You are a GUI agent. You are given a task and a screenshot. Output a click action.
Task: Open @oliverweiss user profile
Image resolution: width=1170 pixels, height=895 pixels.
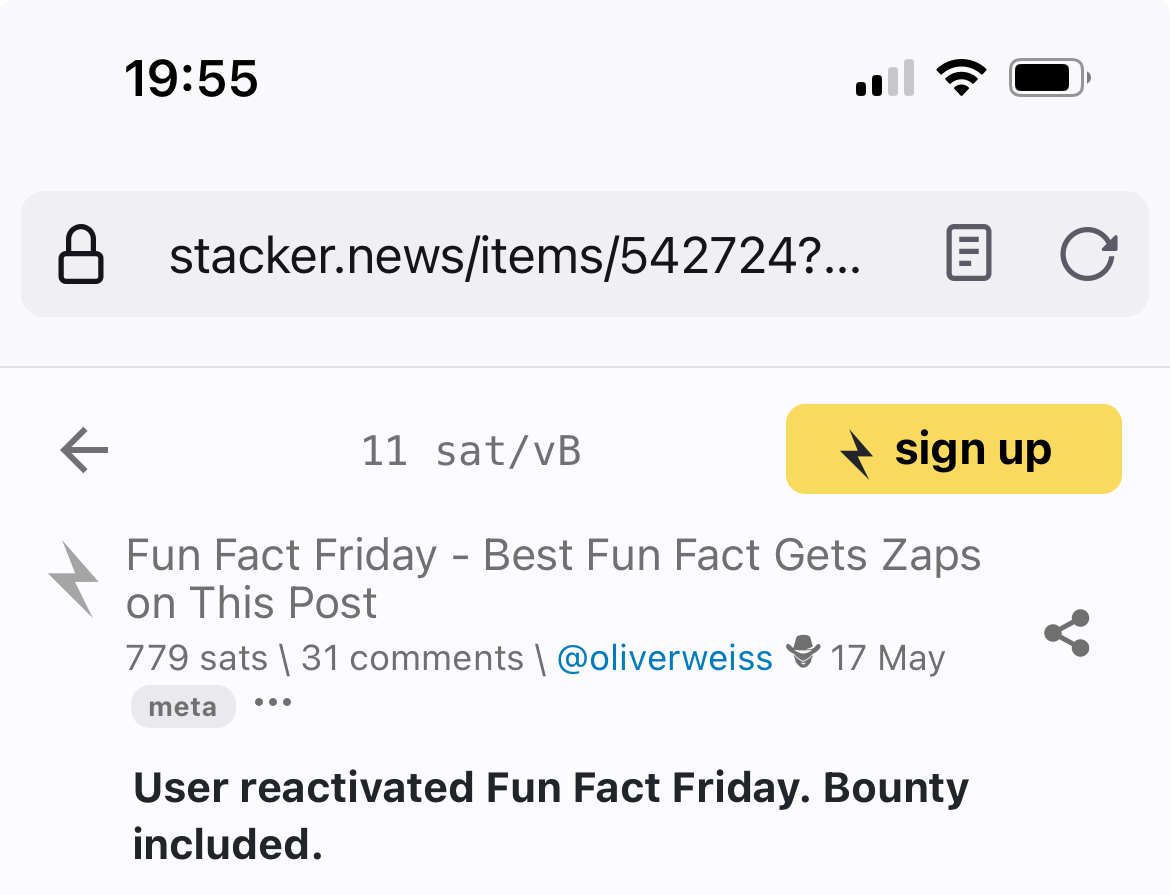(x=664, y=658)
